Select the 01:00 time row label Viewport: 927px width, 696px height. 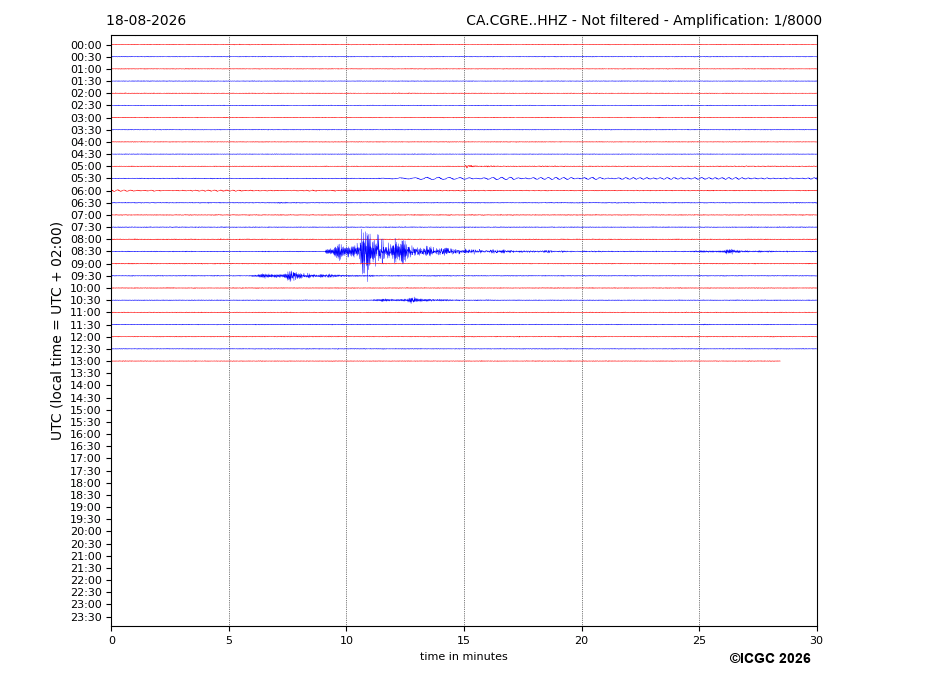click(x=86, y=69)
